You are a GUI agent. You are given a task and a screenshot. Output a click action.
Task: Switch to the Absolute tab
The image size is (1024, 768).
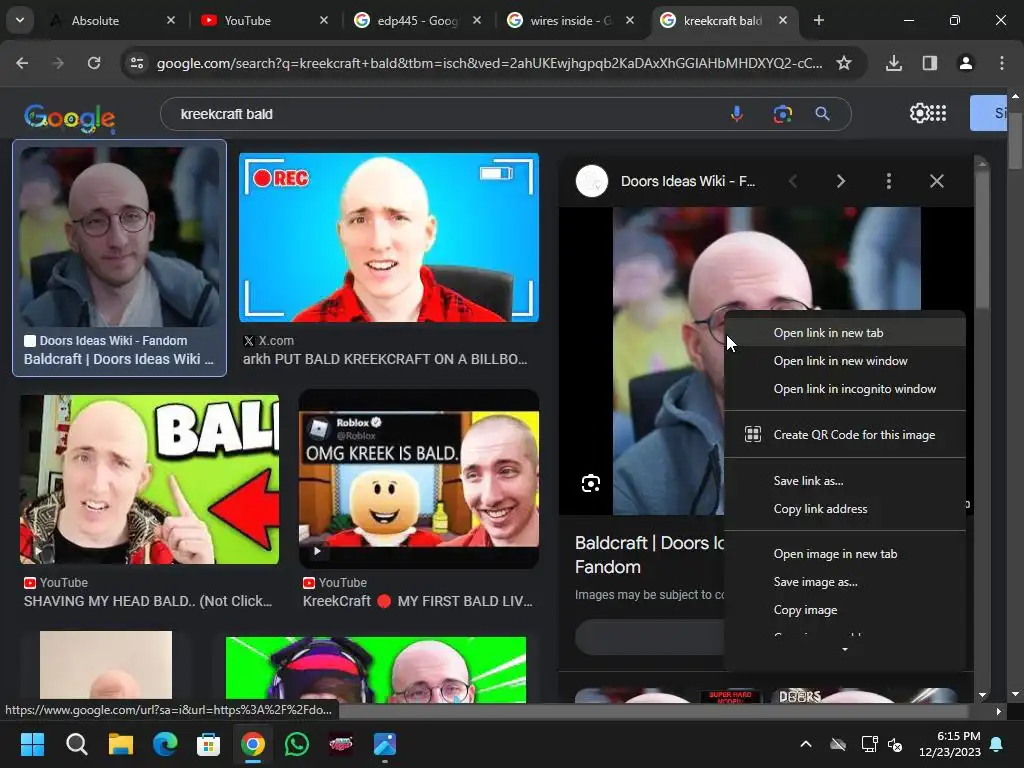(114, 20)
